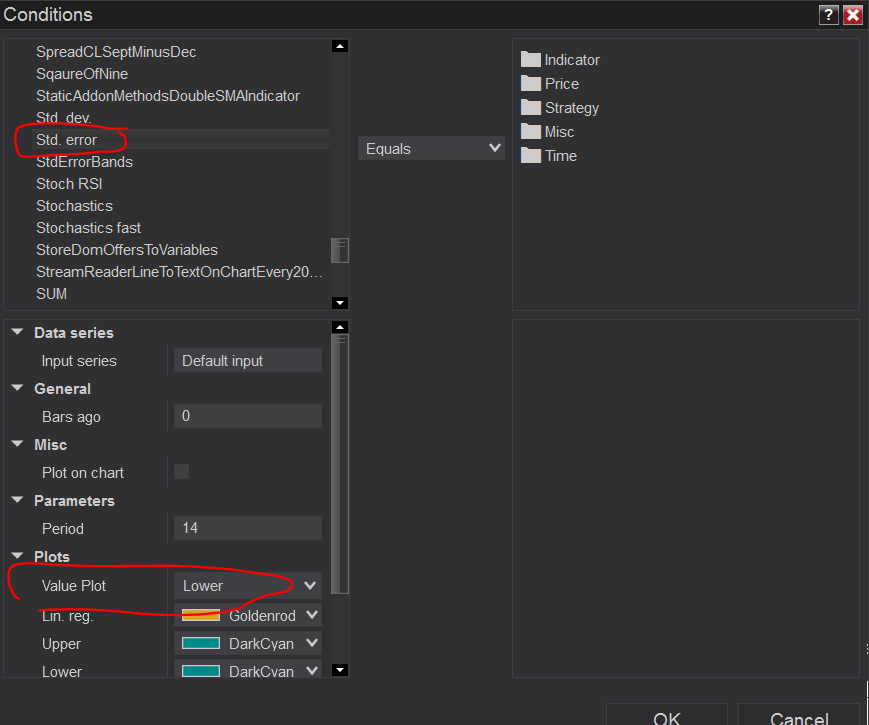This screenshot has height=725, width=869.
Task: Click the Input series Default input field
Action: click(248, 360)
